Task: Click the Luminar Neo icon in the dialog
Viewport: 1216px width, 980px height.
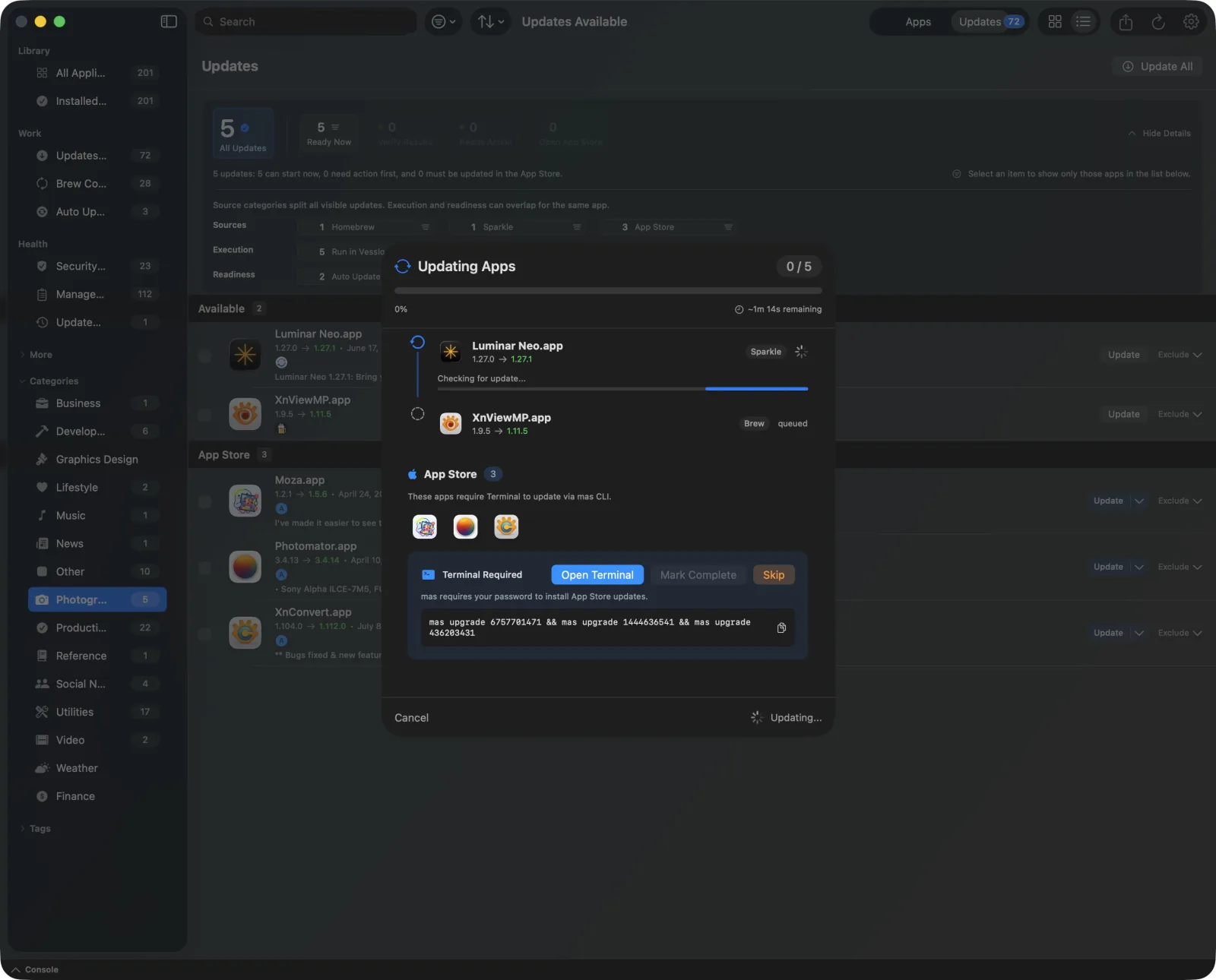Action: pos(451,352)
